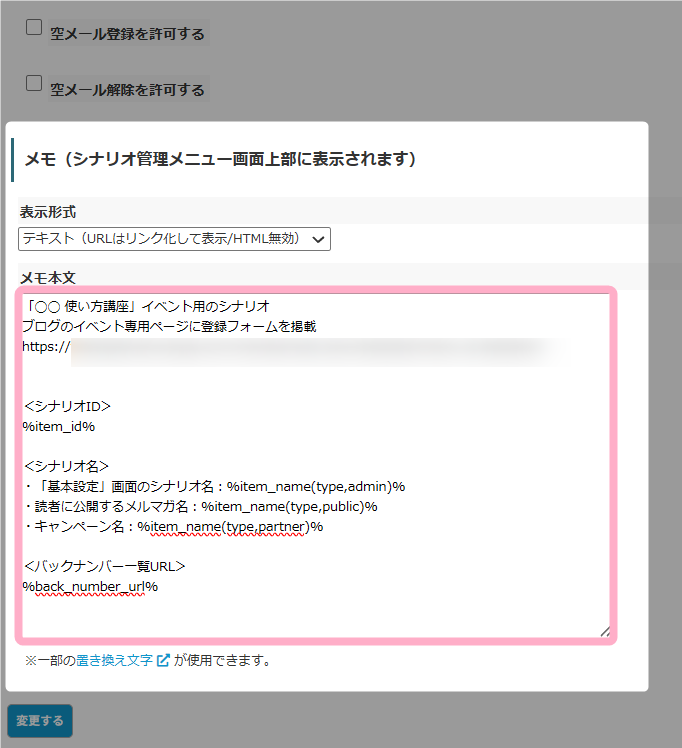
Task: Open the 表示形式 dropdown
Action: (x=174, y=239)
